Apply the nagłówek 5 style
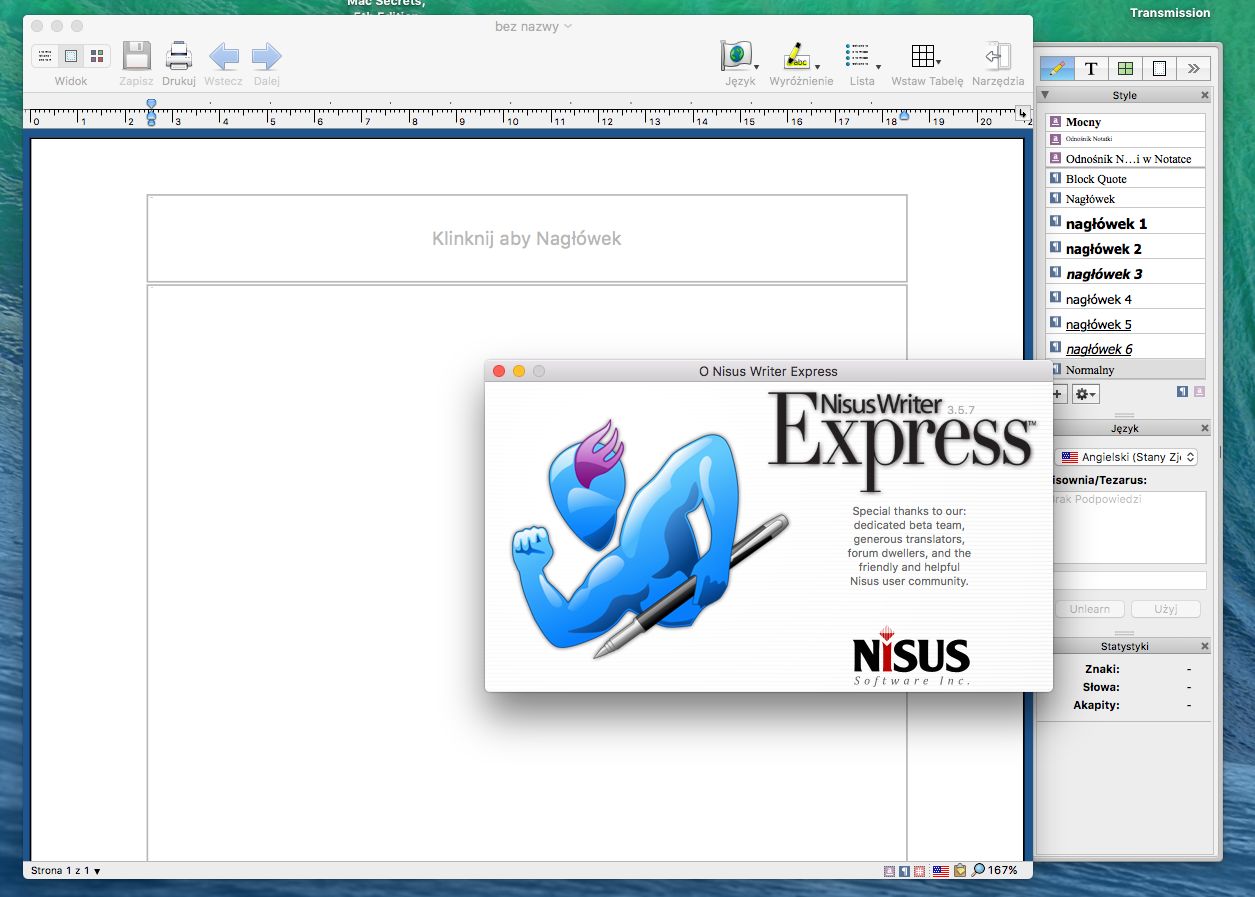Screen dimensions: 1255x897 (1125, 323)
